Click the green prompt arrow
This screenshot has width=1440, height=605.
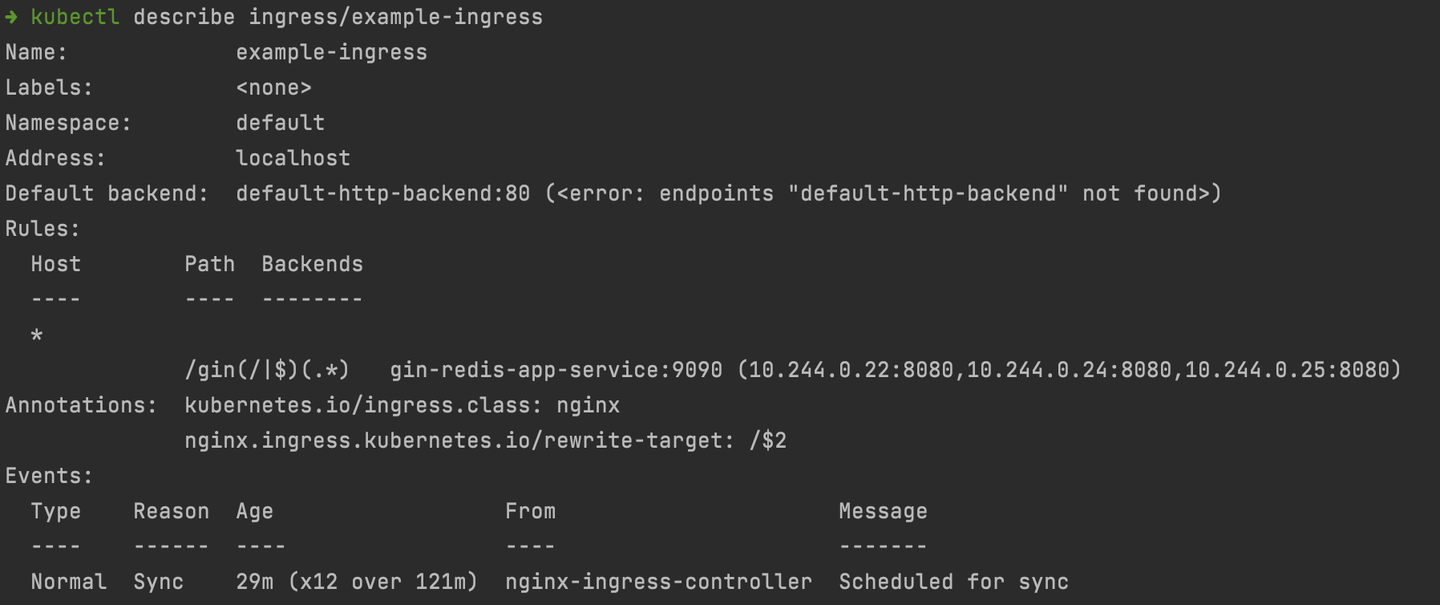point(12,17)
